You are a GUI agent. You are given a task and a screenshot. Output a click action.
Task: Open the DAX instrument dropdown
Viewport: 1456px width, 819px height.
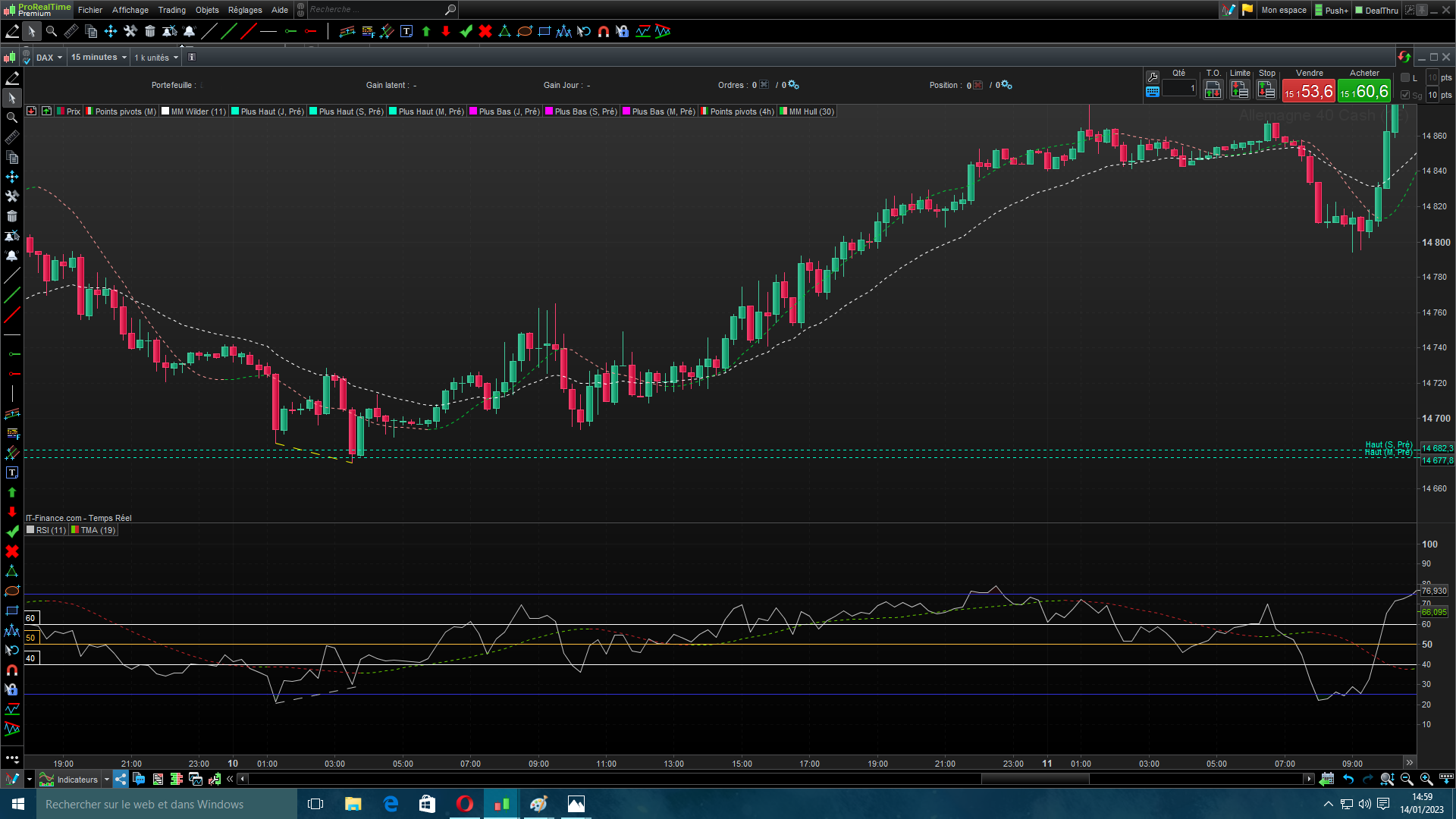(x=49, y=58)
